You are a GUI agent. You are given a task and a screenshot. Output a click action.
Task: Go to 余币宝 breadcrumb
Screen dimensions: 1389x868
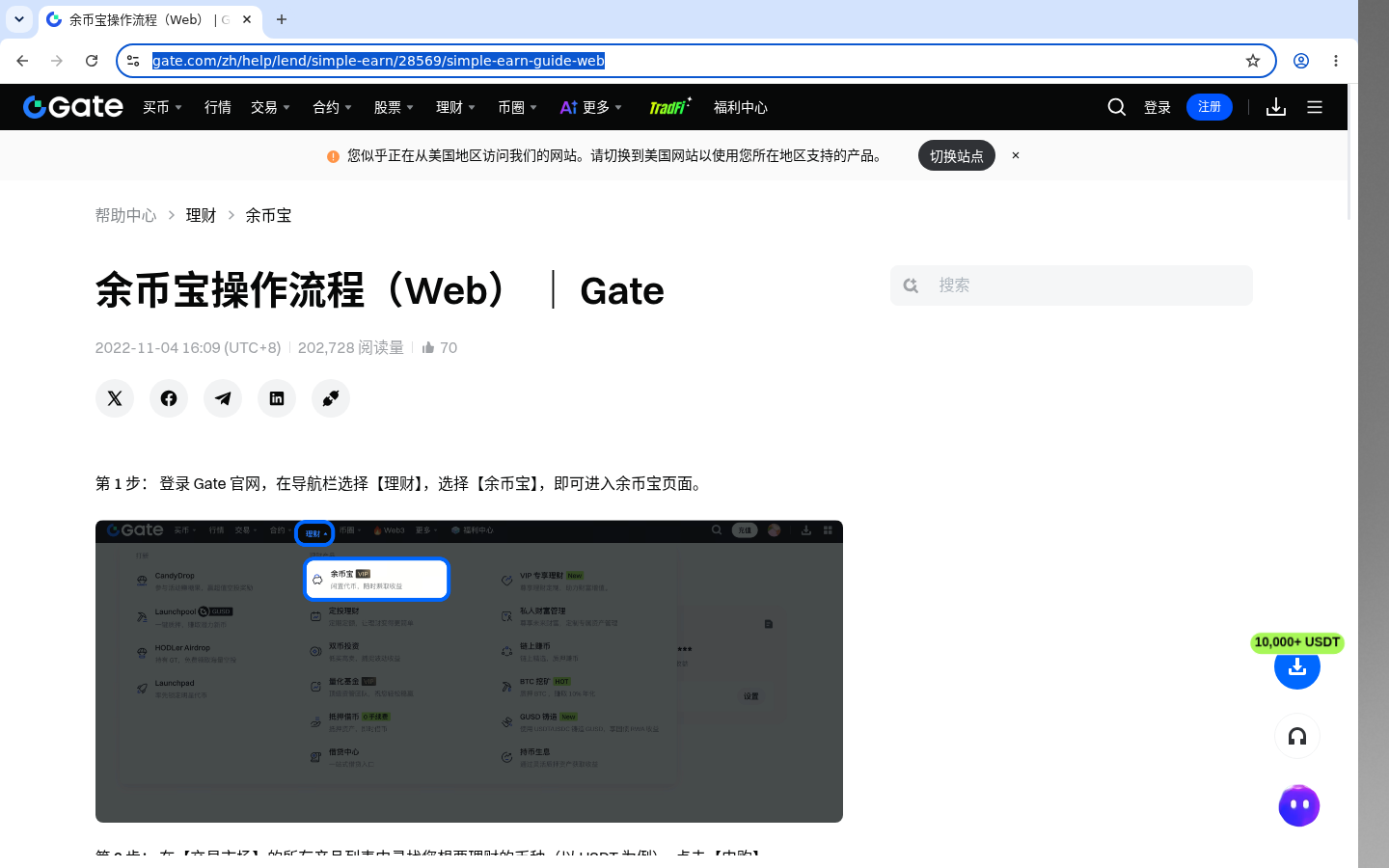[268, 215]
